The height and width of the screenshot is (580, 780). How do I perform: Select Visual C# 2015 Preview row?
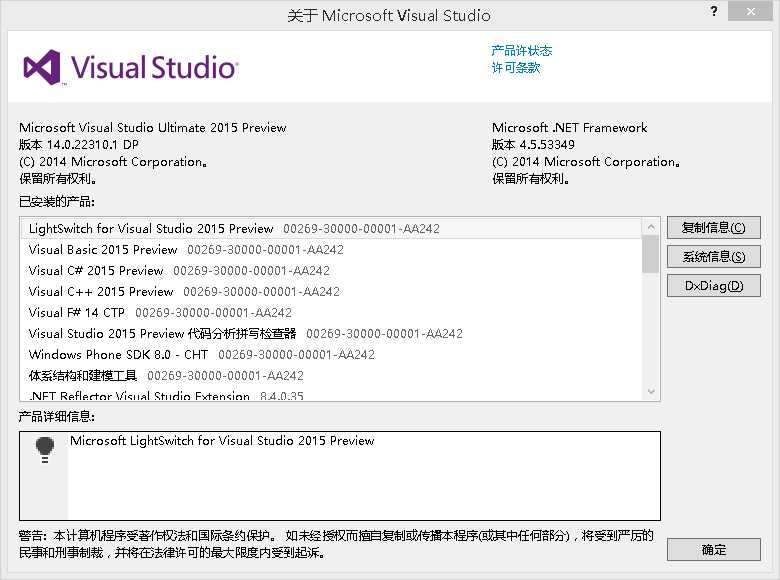[x=331, y=270]
